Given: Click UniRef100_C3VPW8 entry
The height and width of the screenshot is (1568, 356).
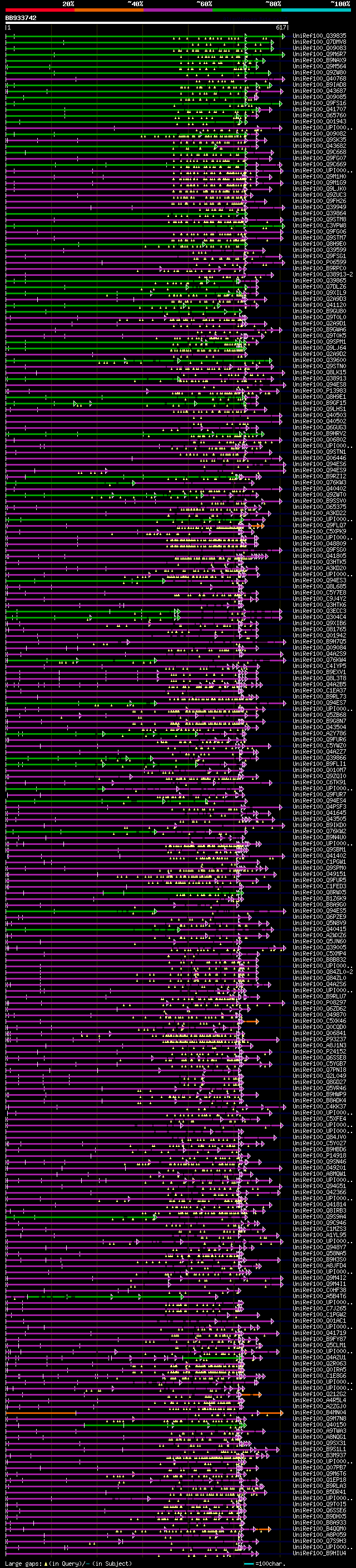Looking at the screenshot, I should pyautogui.click(x=319, y=226).
